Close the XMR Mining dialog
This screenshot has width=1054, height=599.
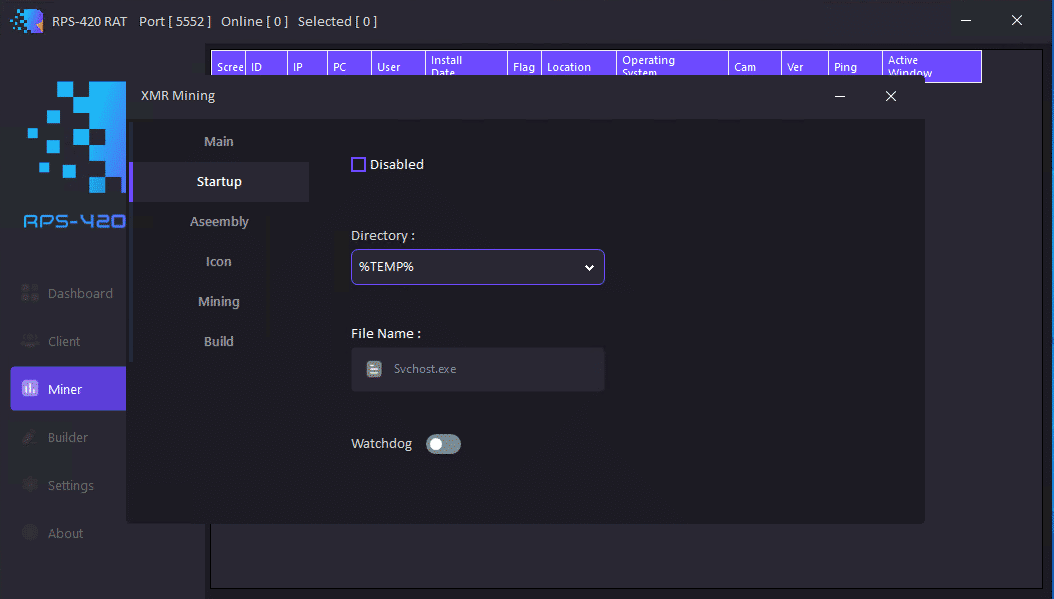[890, 96]
